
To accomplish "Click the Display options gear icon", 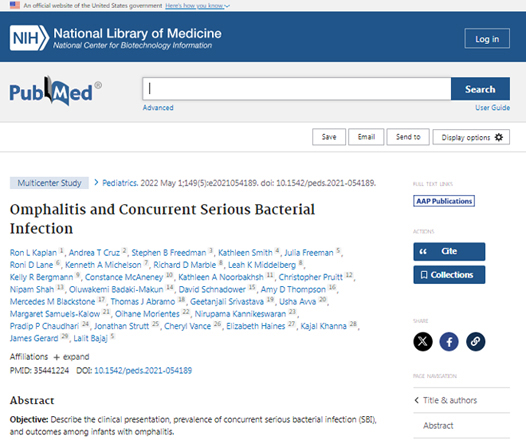I will tap(499, 137).
